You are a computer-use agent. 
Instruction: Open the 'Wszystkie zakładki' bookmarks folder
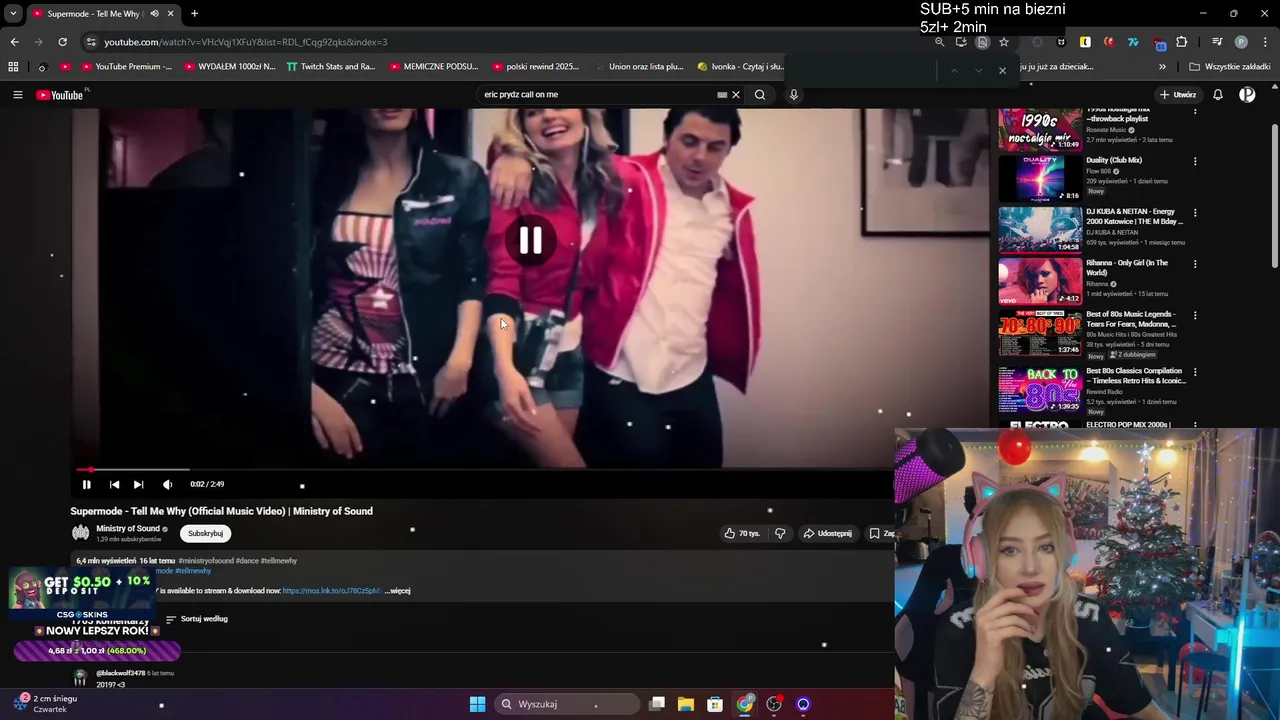point(1230,67)
